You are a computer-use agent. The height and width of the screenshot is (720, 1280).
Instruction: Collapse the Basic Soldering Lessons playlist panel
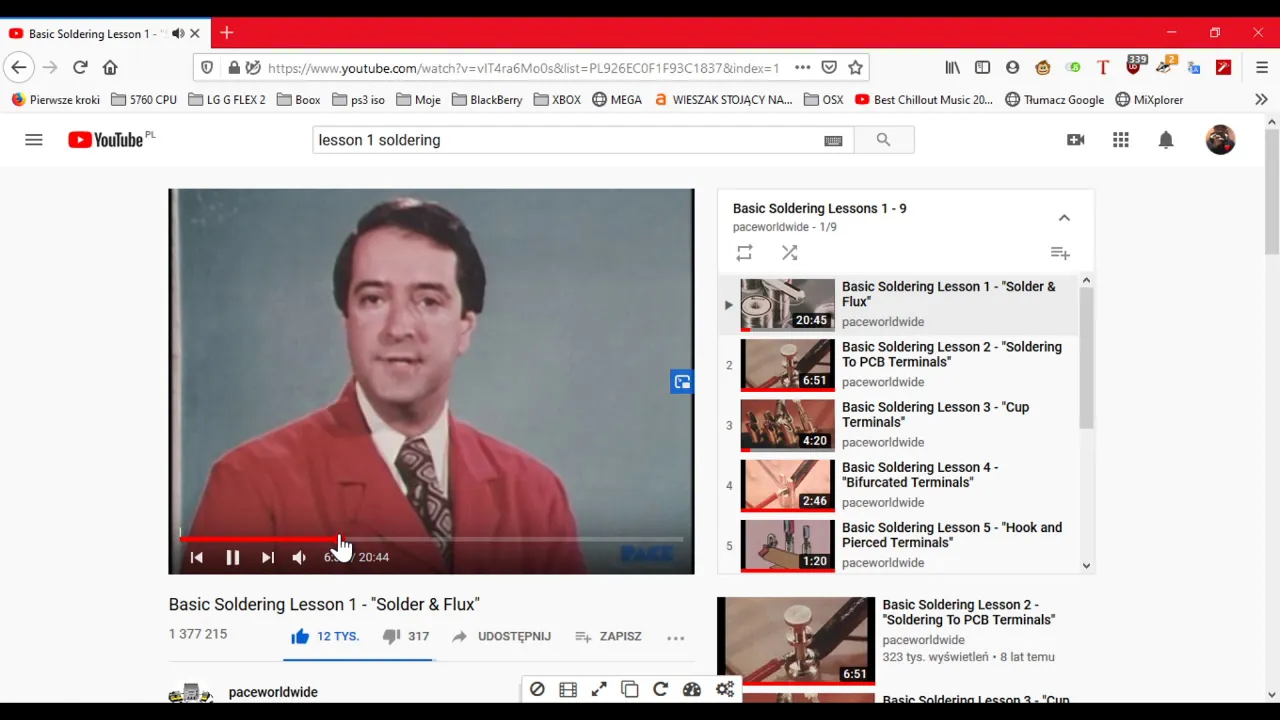(1064, 217)
